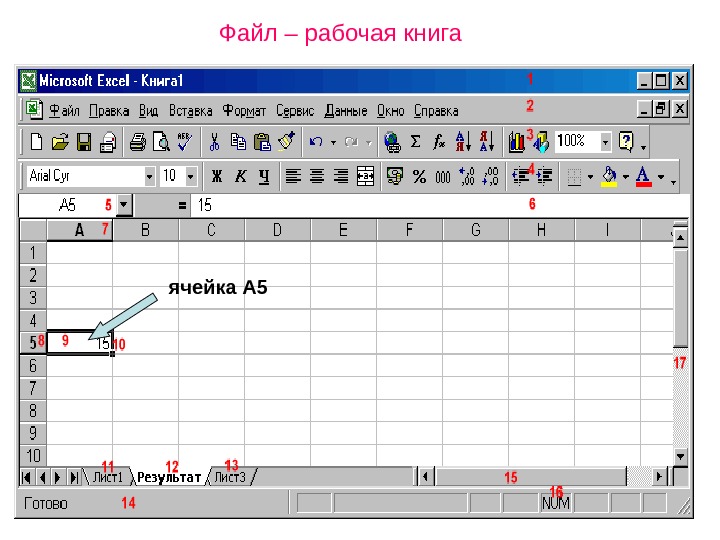The width and height of the screenshot is (720, 540).
Task: Apply the yellow fill color bucket
Action: 609,177
